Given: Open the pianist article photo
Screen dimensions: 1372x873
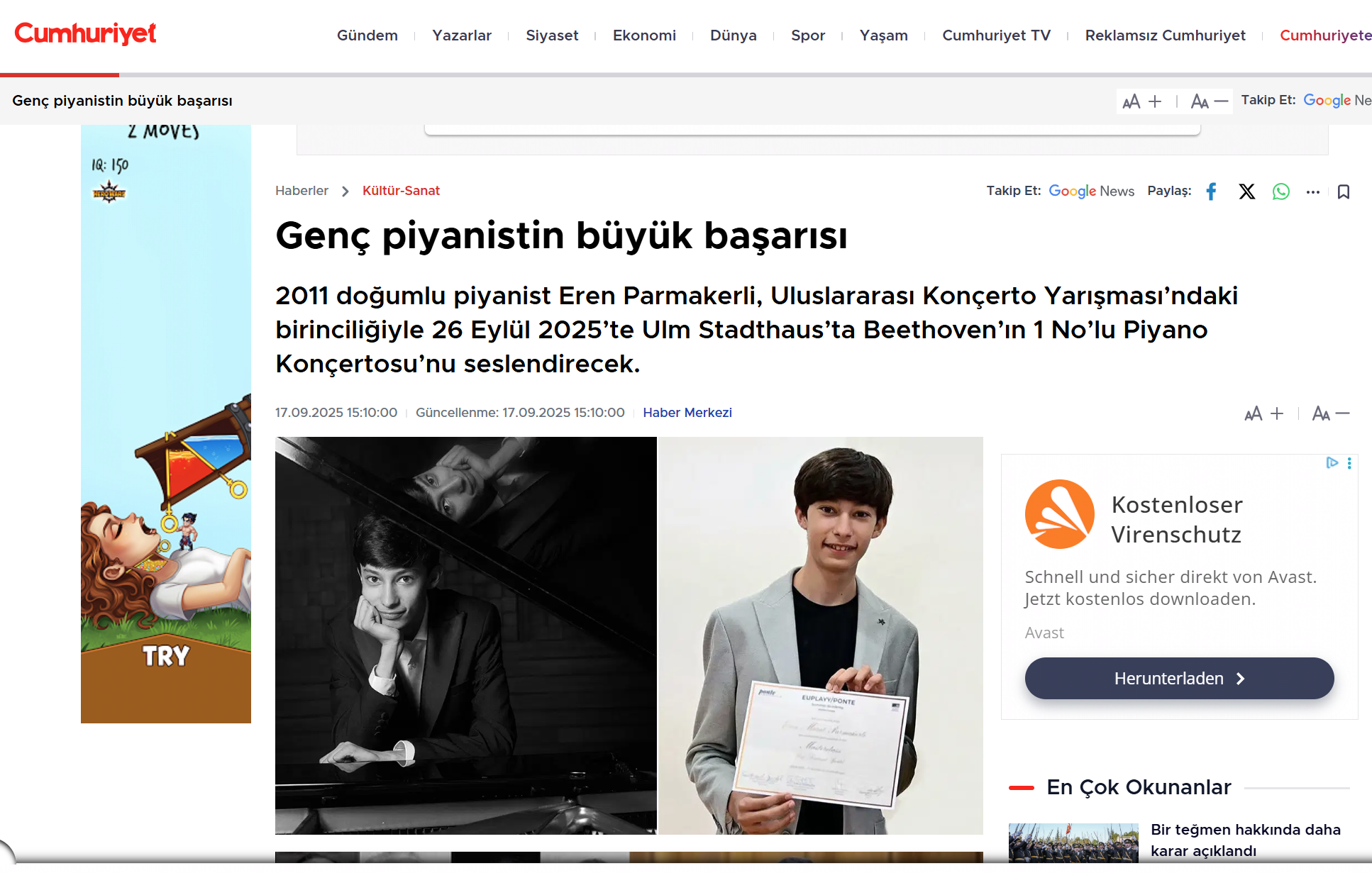Looking at the screenshot, I should (x=629, y=635).
